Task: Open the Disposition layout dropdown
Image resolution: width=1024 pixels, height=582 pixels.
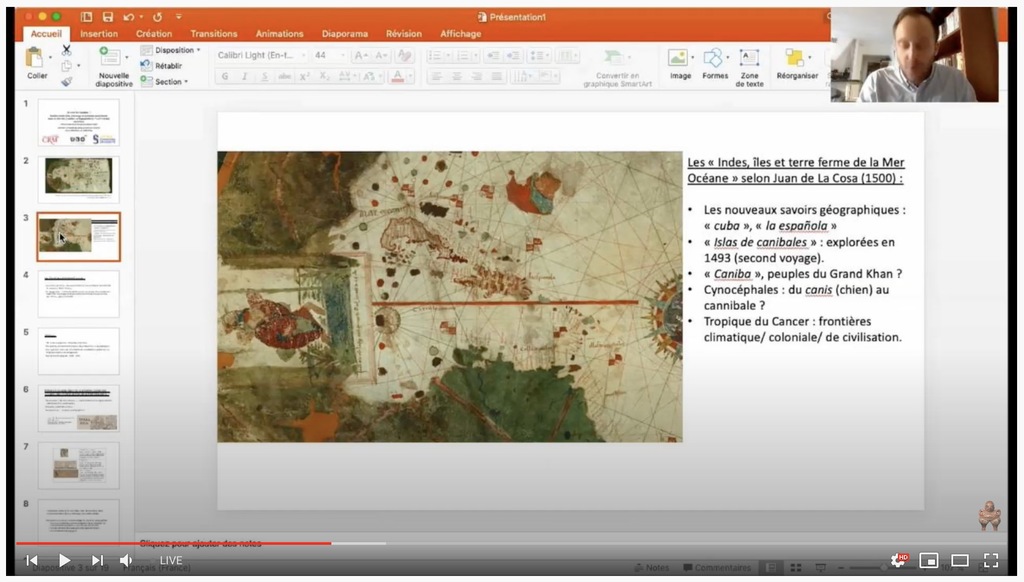Action: pyautogui.click(x=170, y=50)
